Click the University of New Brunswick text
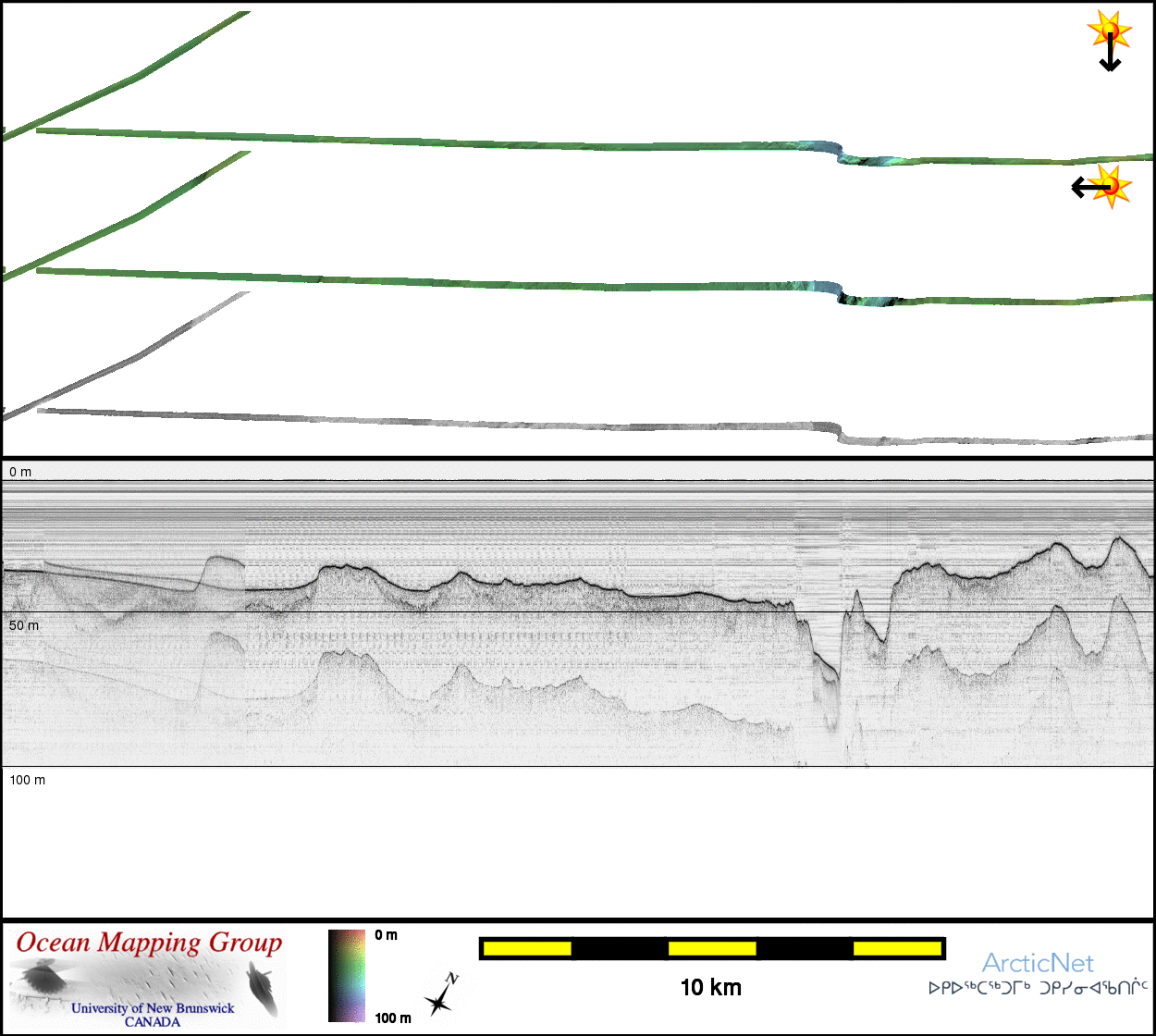Image resolution: width=1156 pixels, height=1036 pixels. (x=153, y=1008)
